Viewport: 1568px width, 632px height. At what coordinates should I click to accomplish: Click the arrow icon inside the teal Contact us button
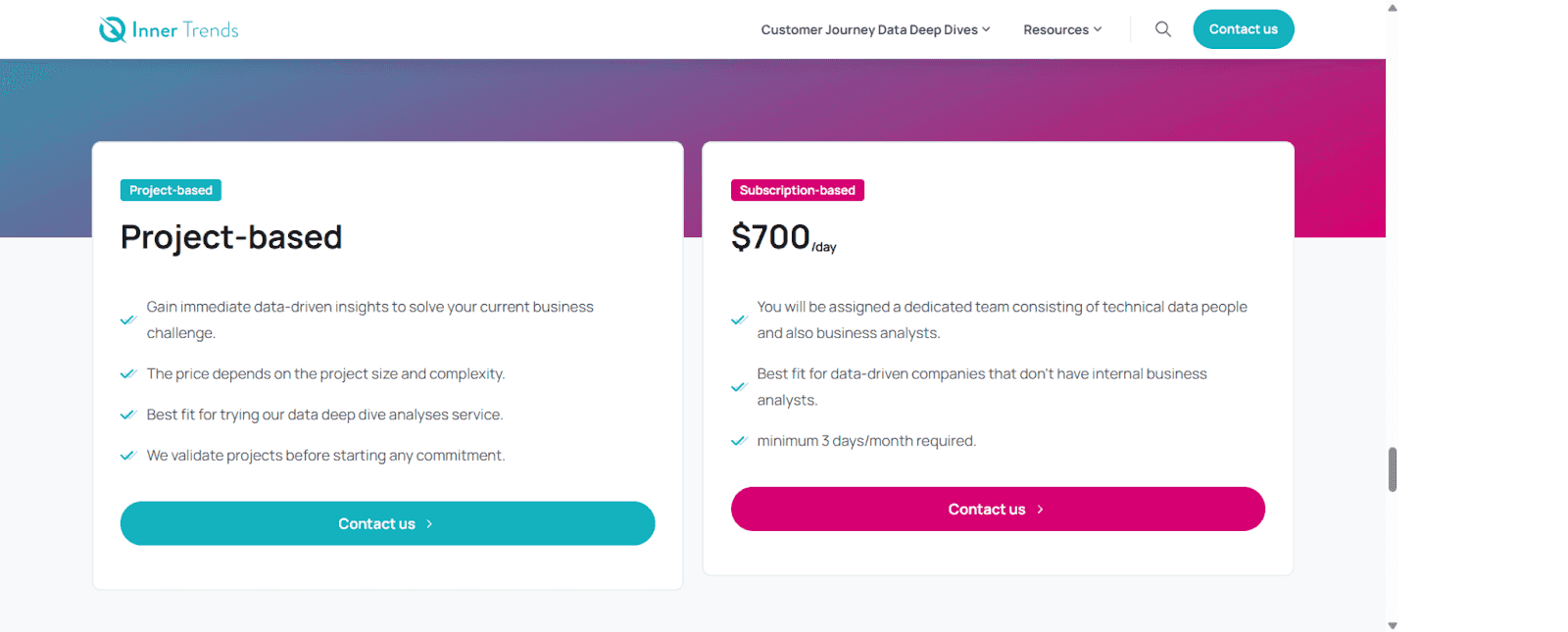pyautogui.click(x=429, y=523)
